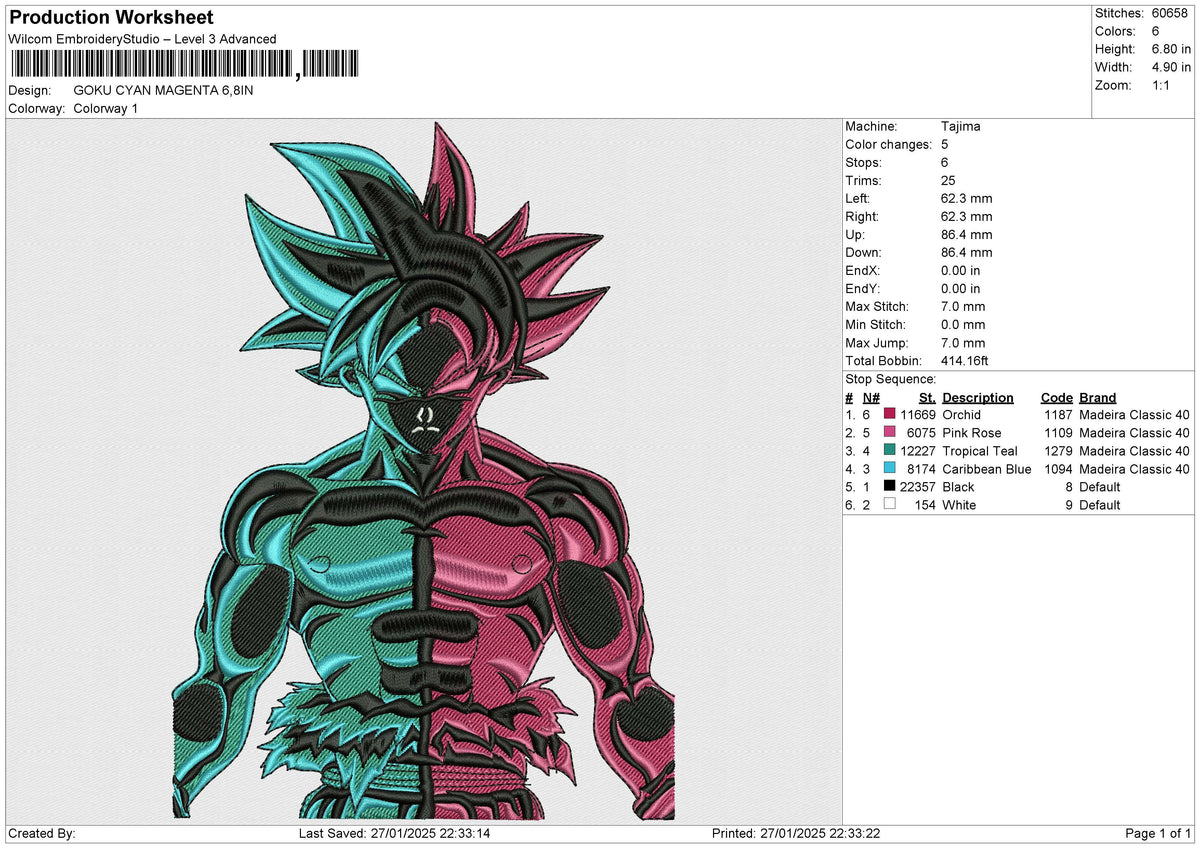
Task: Click the 'Right:' label
Action: [863, 216]
